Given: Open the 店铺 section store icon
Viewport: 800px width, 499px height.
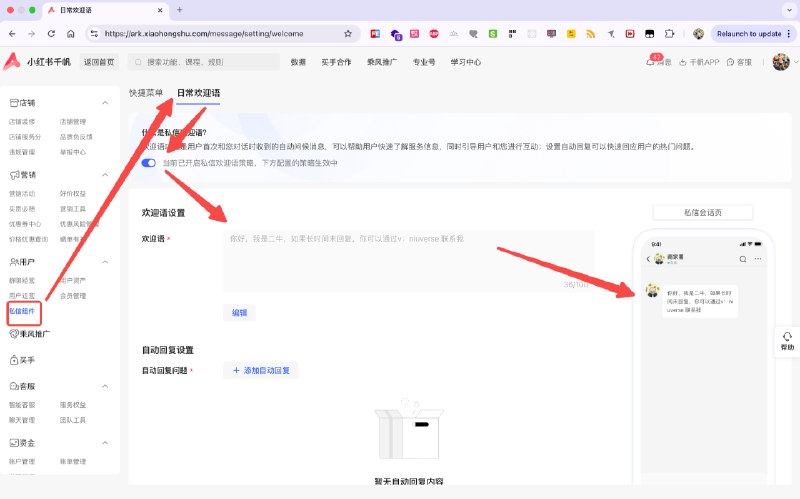Looking at the screenshot, I should click(x=14, y=103).
